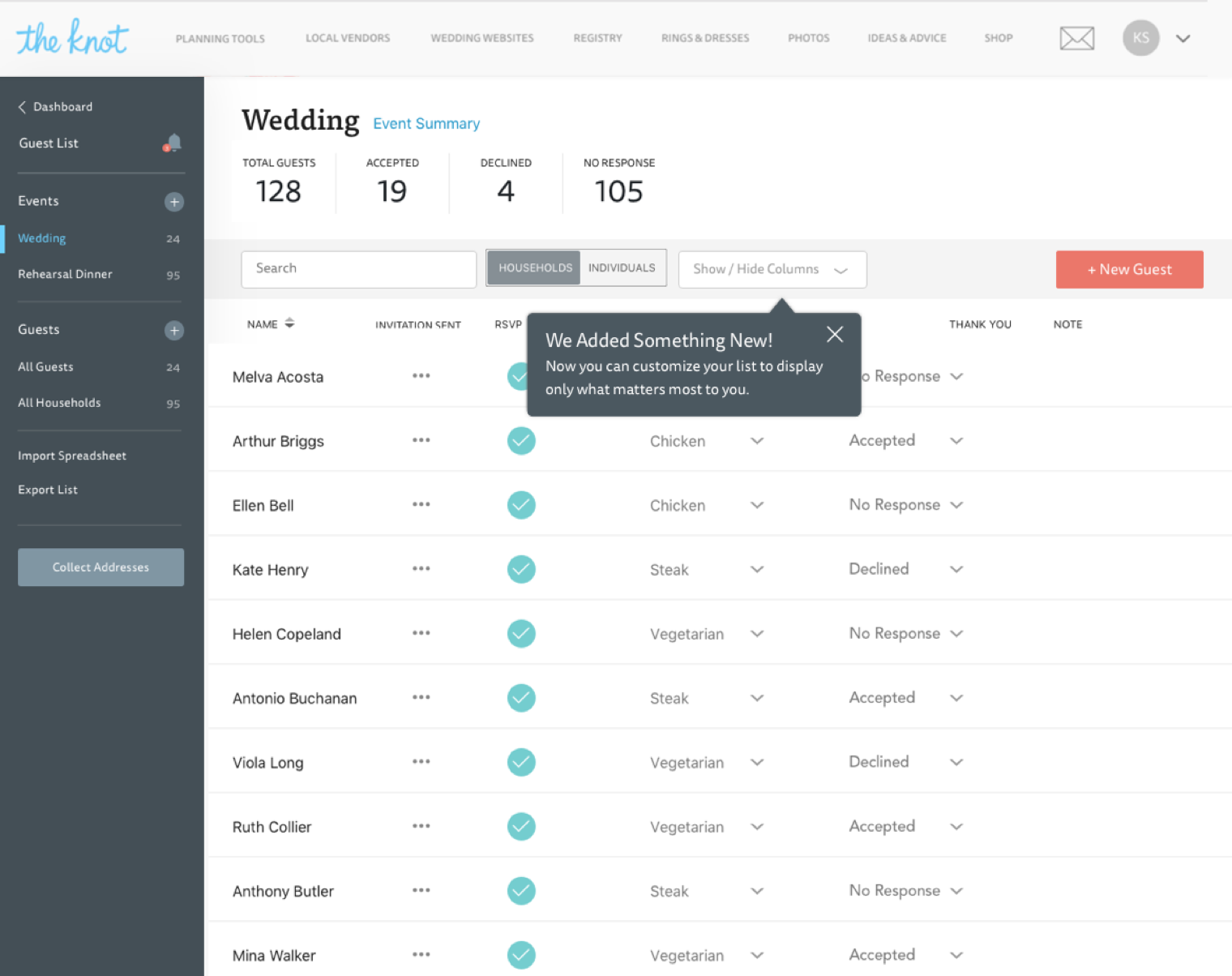Open meal dropdown for Helen Copeland
This screenshot has width=1232, height=976.
pyautogui.click(x=756, y=634)
